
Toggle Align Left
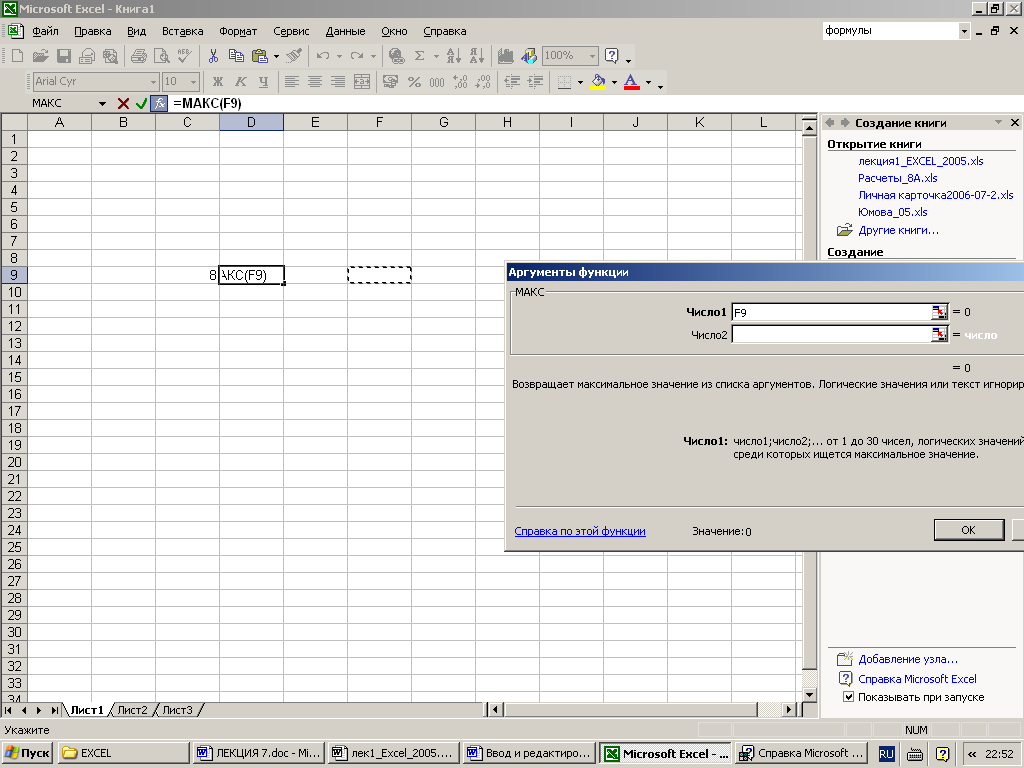291,82
